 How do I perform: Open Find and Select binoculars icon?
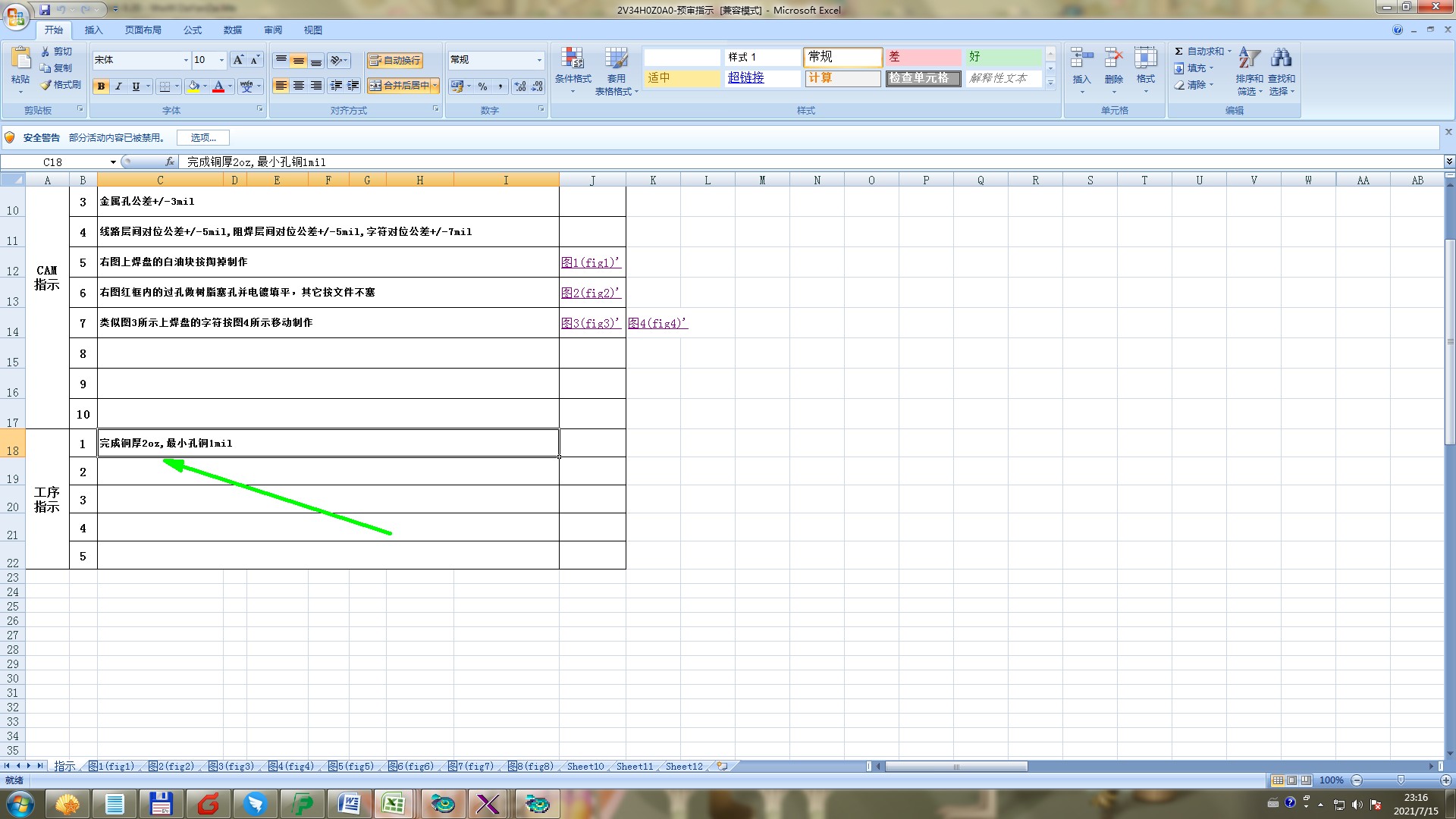tap(1281, 59)
